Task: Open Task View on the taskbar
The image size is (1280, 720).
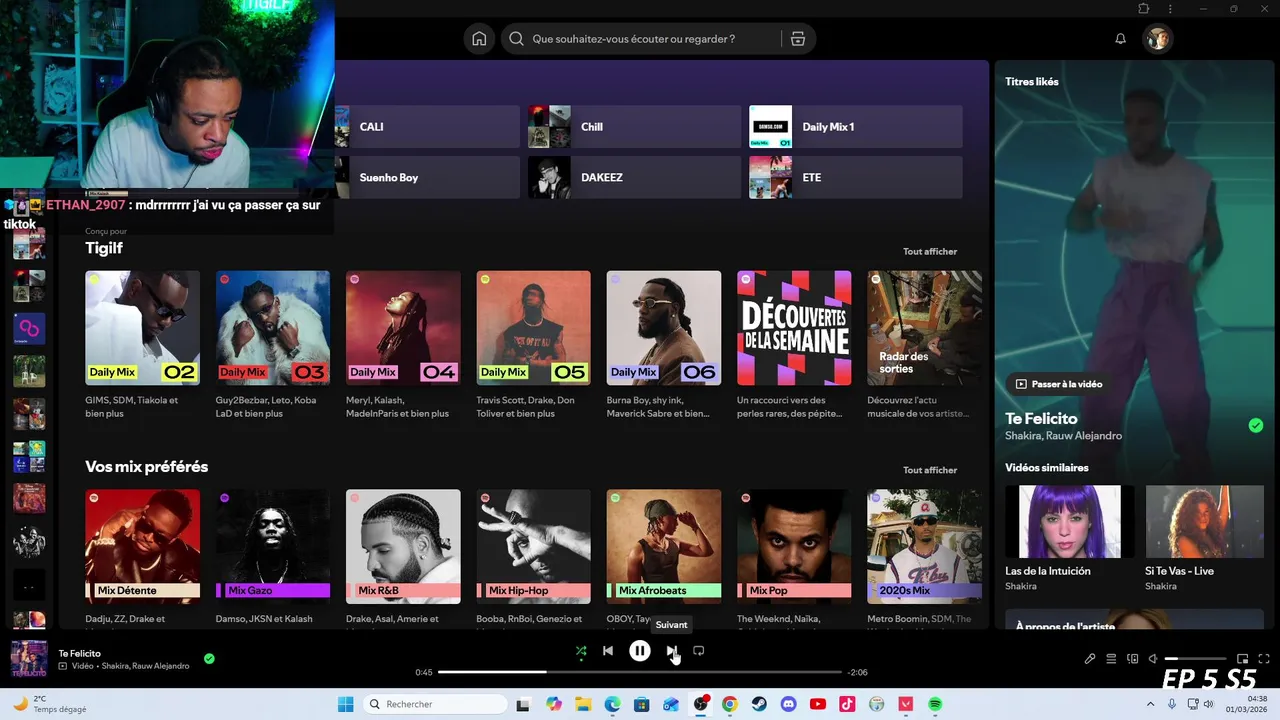Action: pos(523,704)
